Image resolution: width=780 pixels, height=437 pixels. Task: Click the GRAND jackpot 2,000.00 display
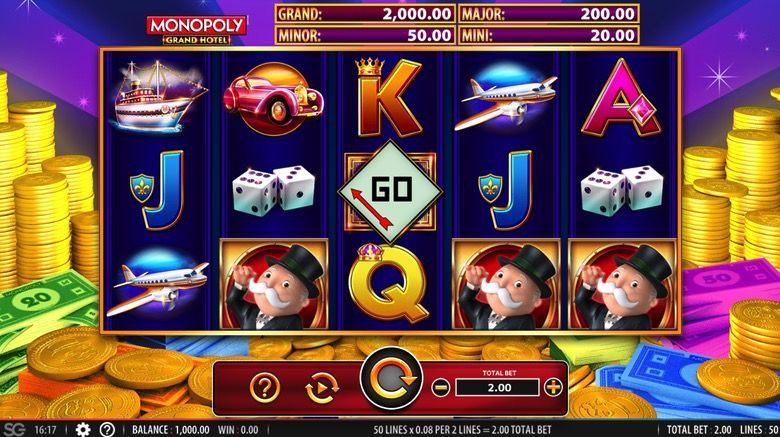365,14
